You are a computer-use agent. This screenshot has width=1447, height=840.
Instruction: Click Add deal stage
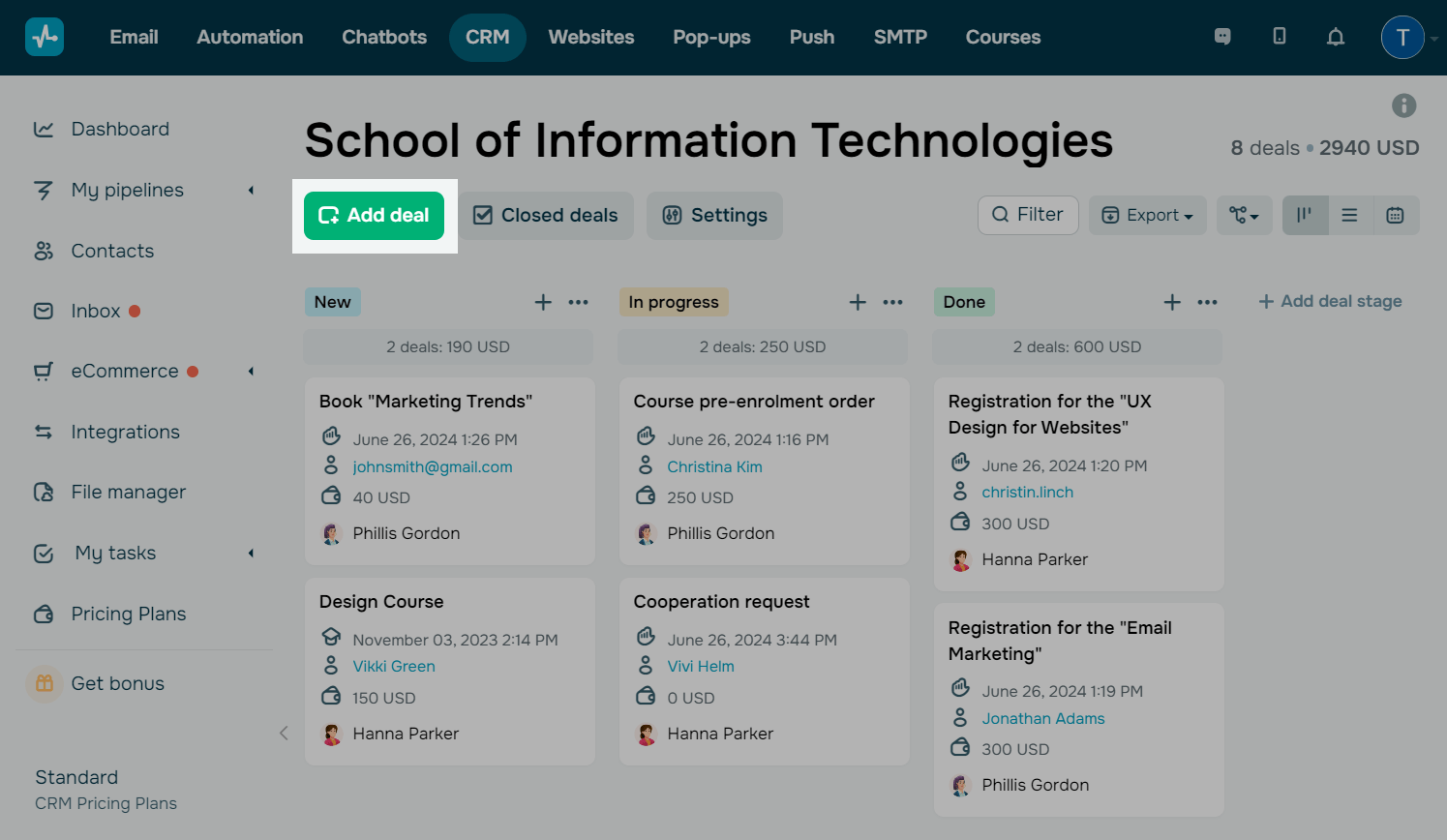[1330, 301]
